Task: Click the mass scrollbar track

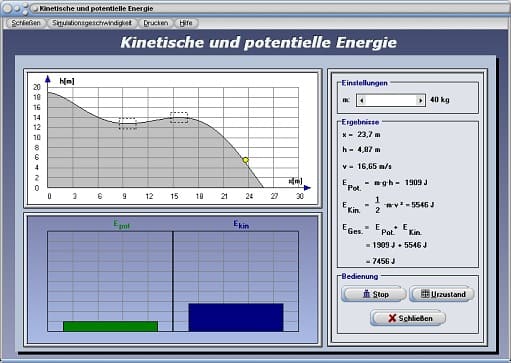Action: click(391, 100)
